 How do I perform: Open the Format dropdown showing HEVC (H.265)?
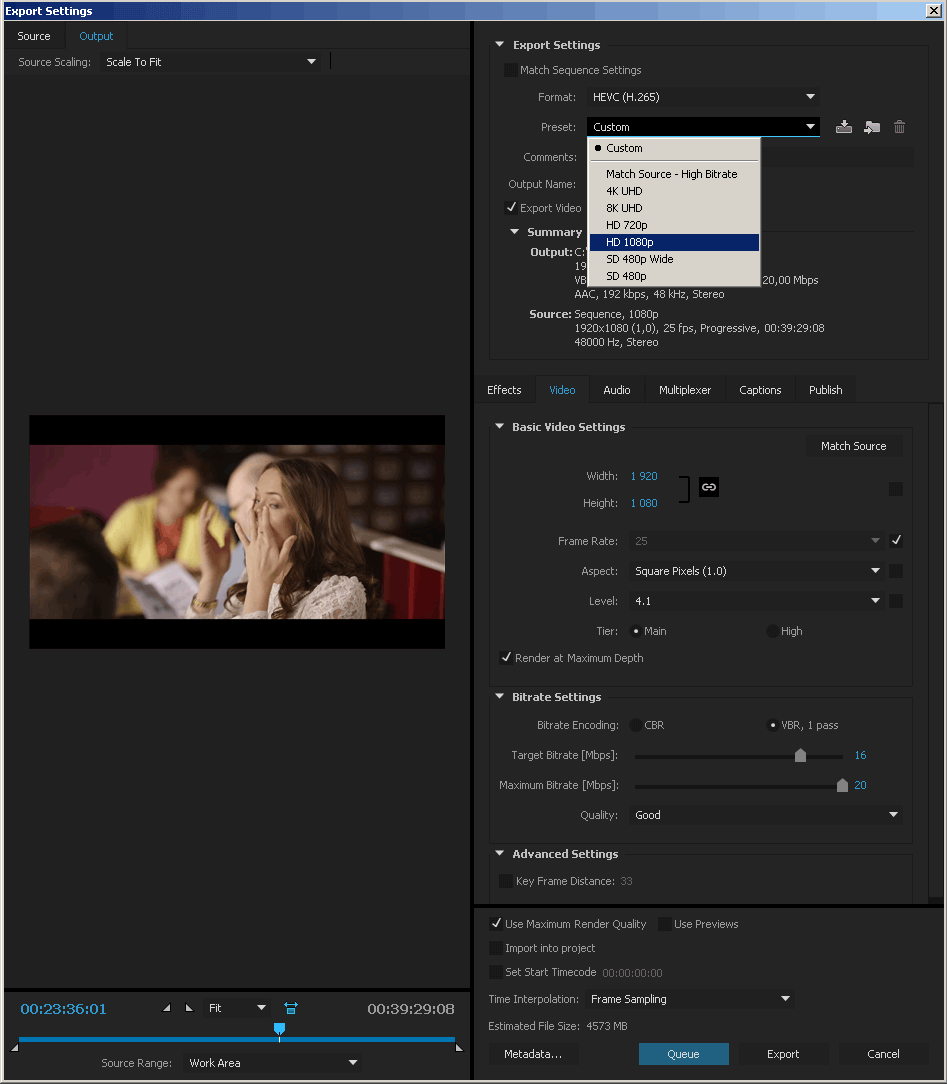pyautogui.click(x=703, y=97)
